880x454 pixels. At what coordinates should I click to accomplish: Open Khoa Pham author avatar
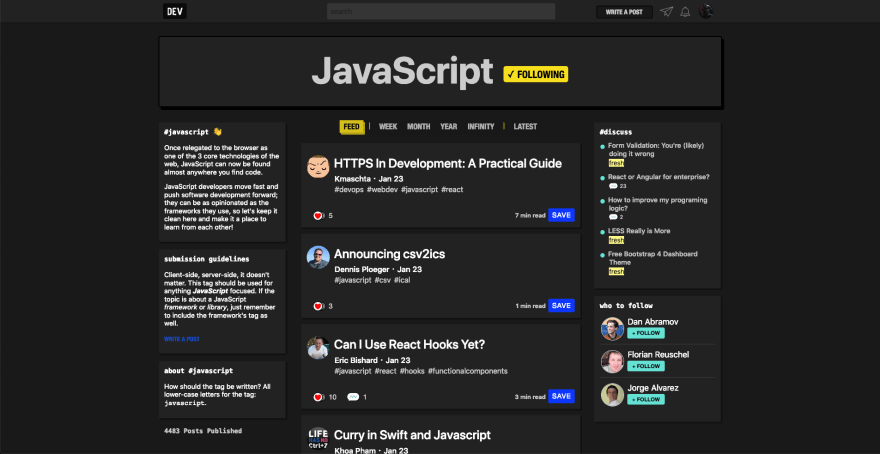(x=318, y=438)
